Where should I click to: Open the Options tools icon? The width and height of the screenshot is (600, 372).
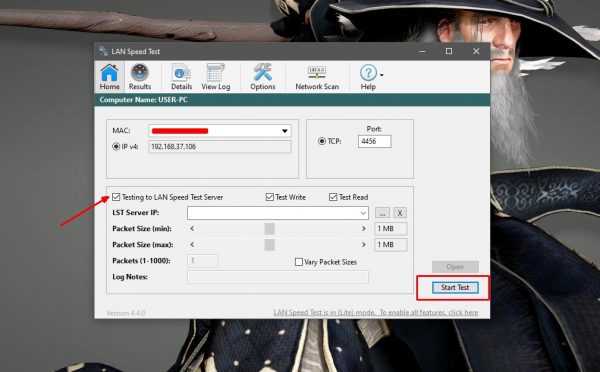point(262,73)
